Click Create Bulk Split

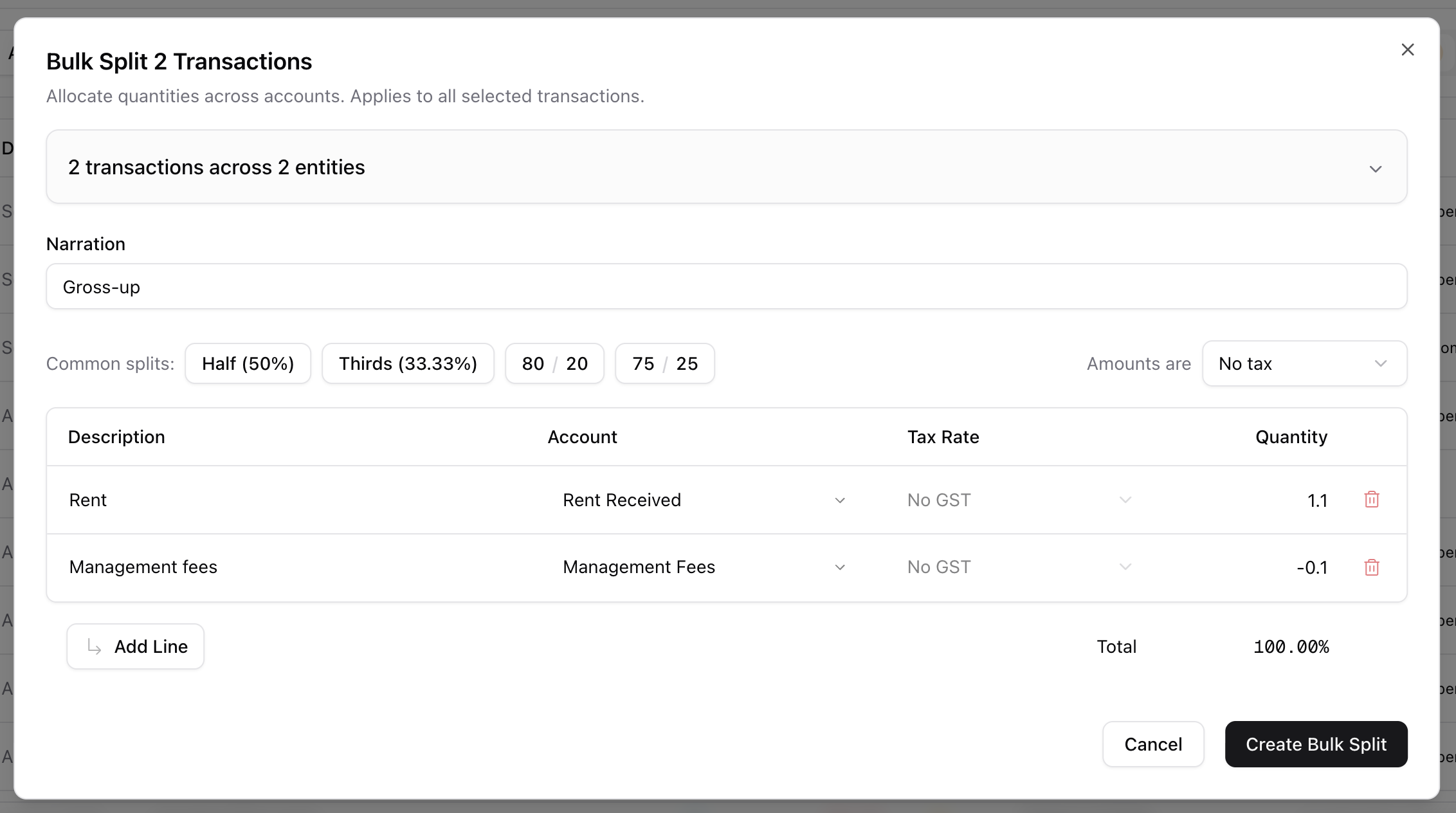(x=1316, y=744)
